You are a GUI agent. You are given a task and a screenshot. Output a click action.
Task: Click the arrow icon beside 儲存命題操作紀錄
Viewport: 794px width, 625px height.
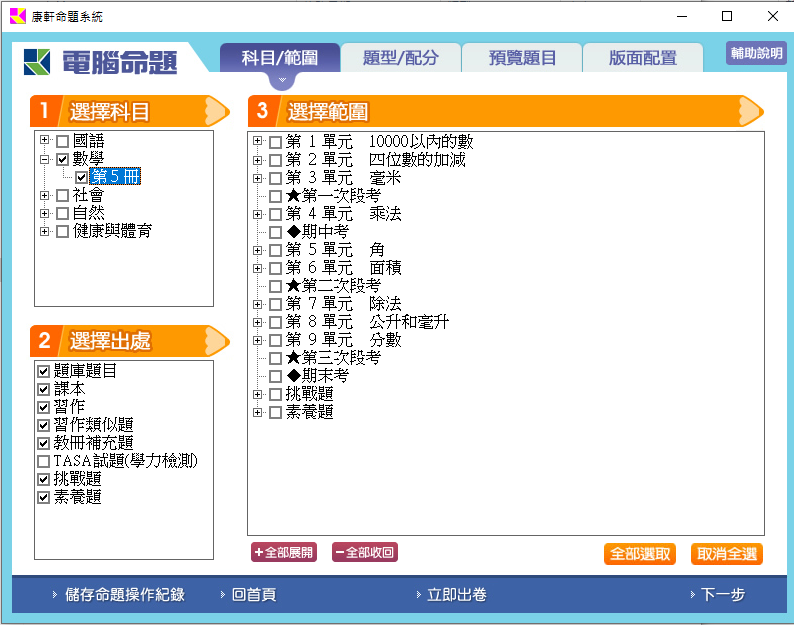click(54, 595)
